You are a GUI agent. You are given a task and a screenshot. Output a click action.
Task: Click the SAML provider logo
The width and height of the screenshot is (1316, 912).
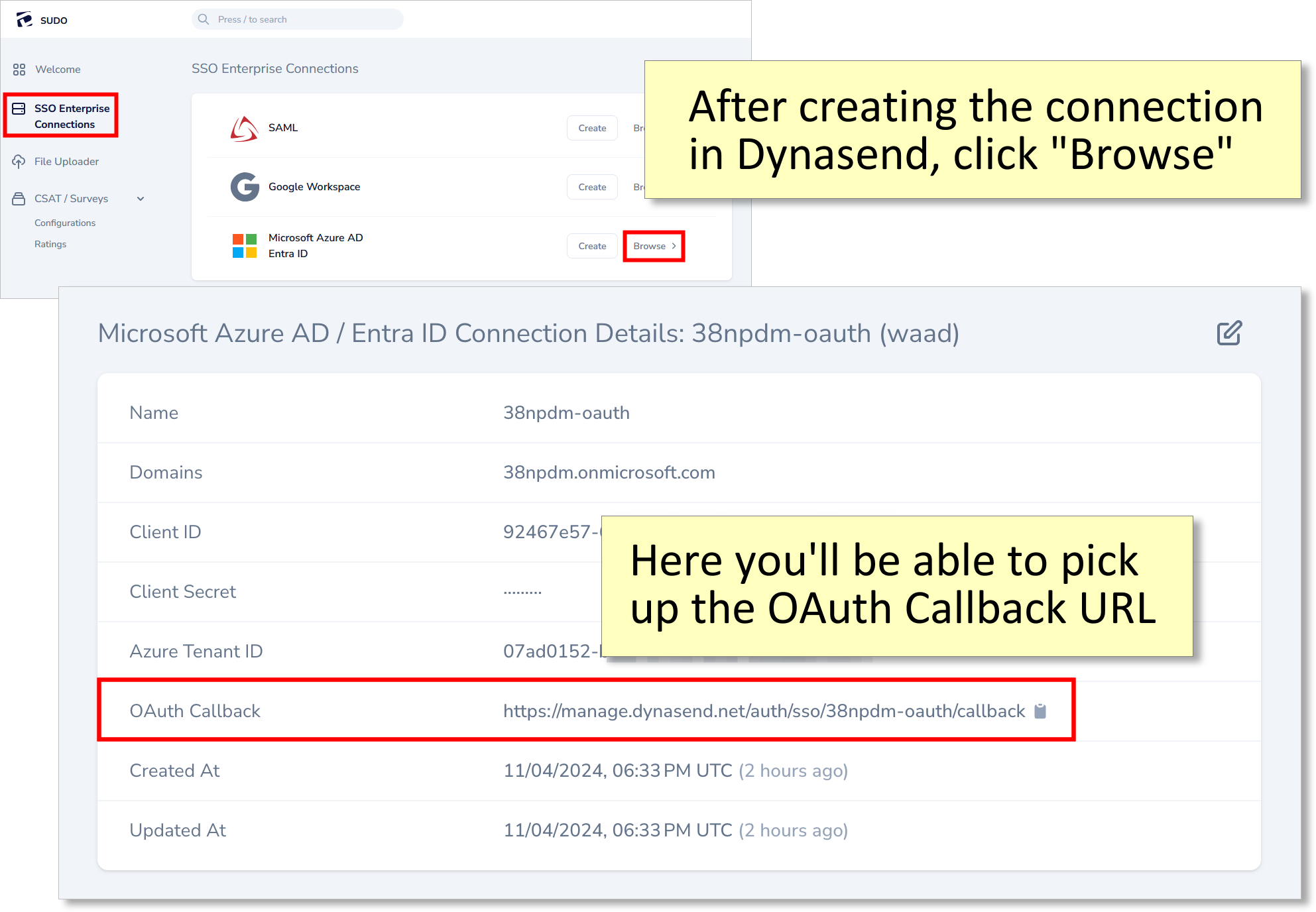[x=245, y=128]
